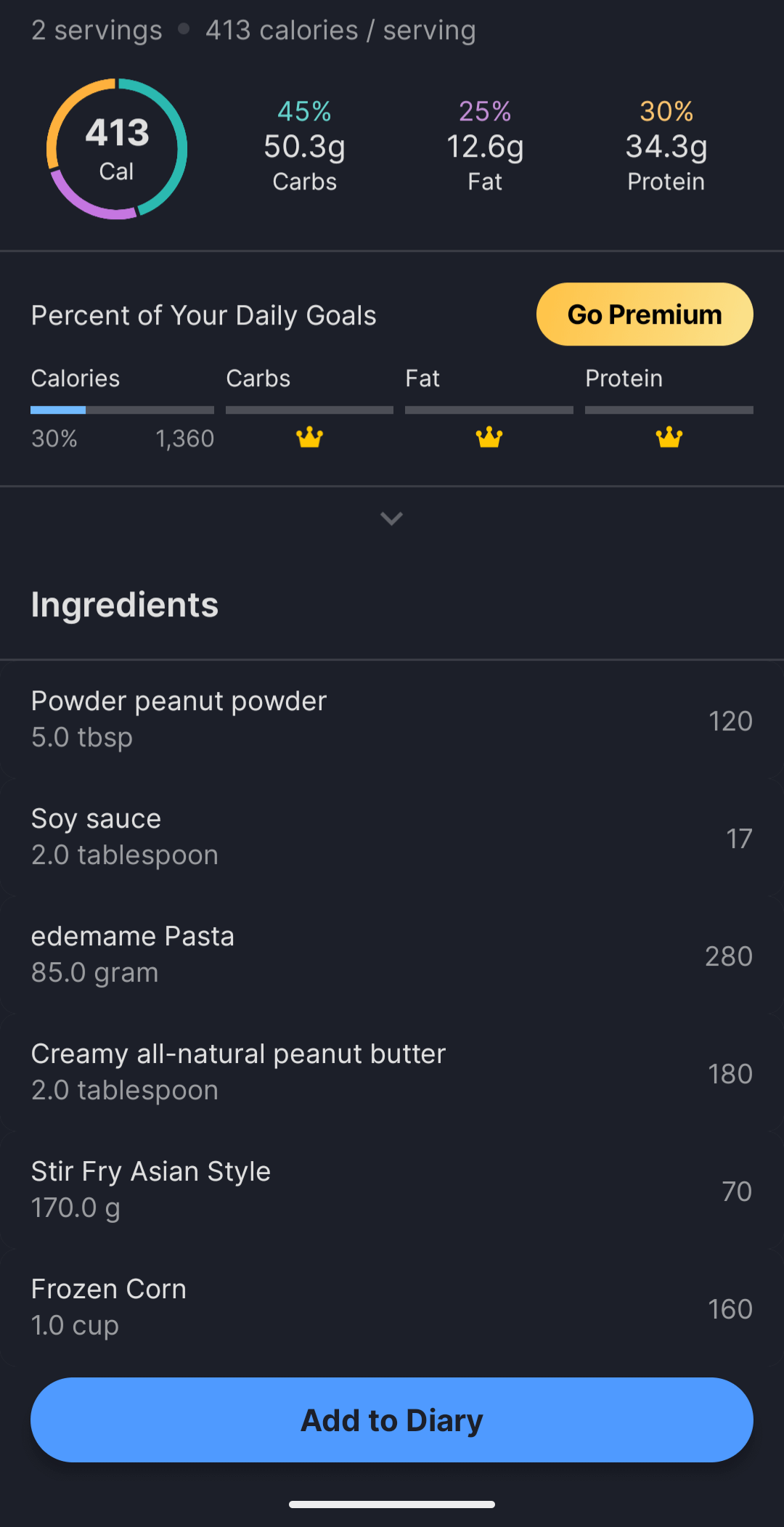The height and width of the screenshot is (1527, 784).
Task: Tap the Fat goal progress bar
Action: pyautogui.click(x=489, y=410)
